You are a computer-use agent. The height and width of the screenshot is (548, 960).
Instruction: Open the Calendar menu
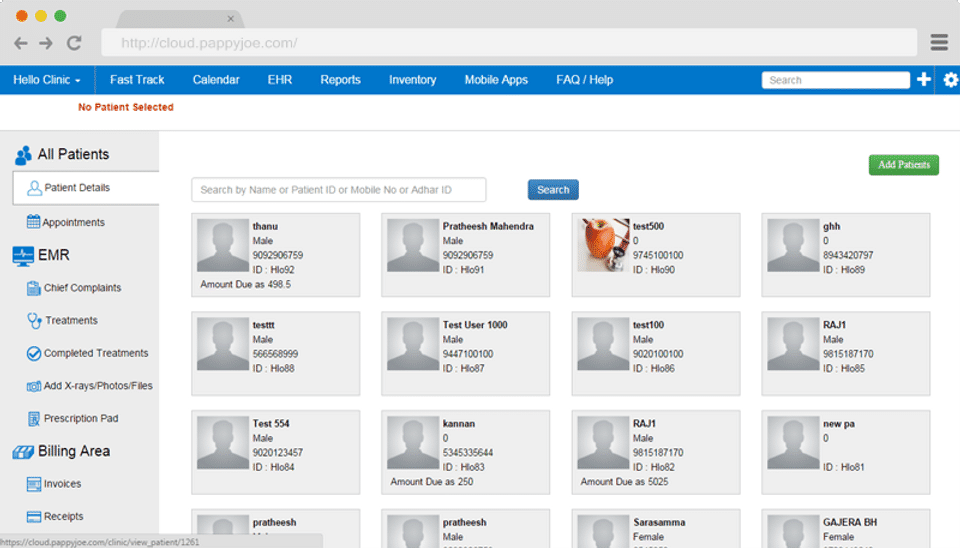pyautogui.click(x=216, y=80)
